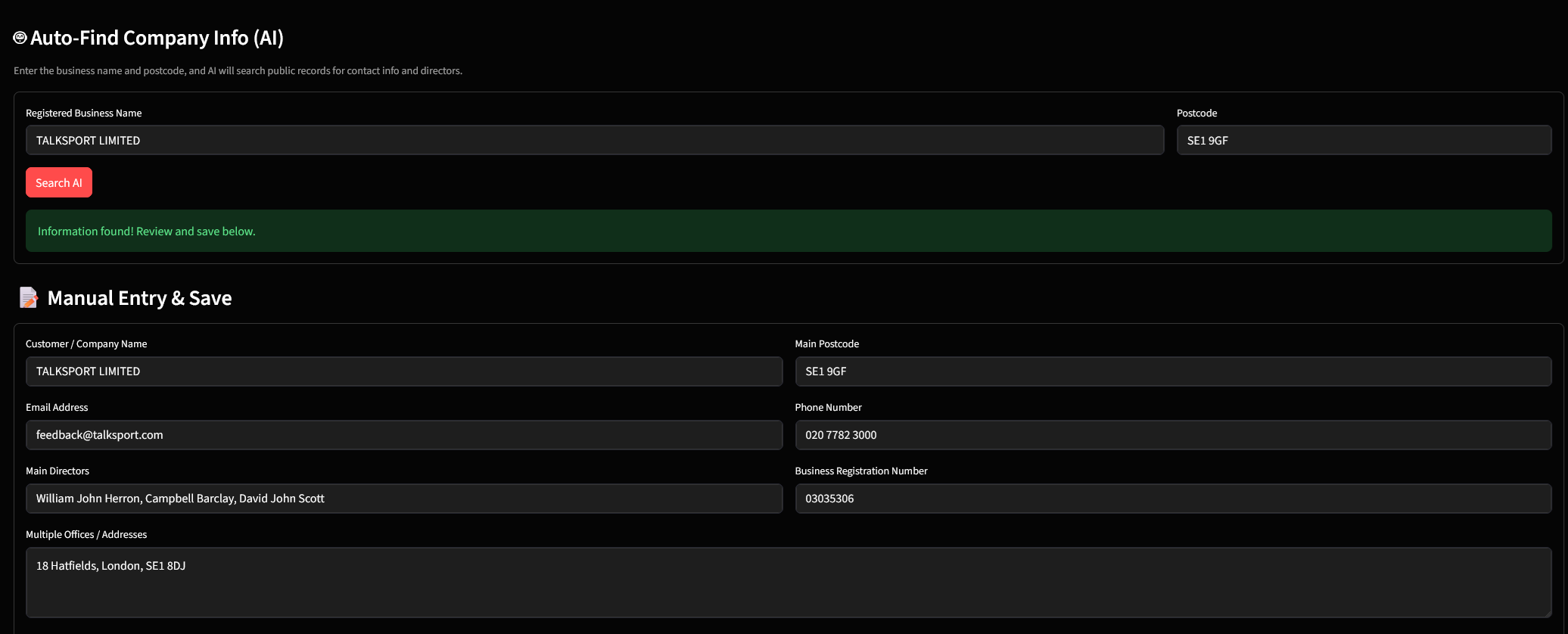
Task: Click the 'Main Directors' label
Action: pyautogui.click(x=58, y=471)
